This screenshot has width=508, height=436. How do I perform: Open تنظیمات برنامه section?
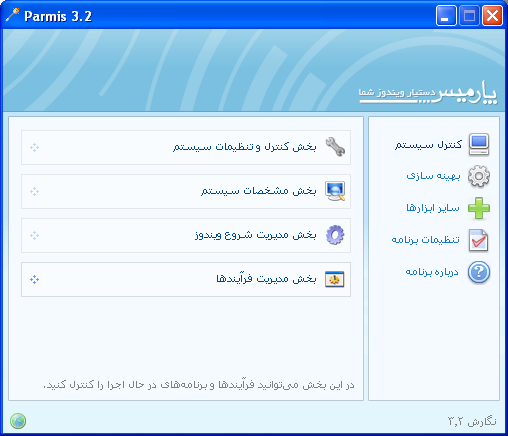tap(441, 240)
